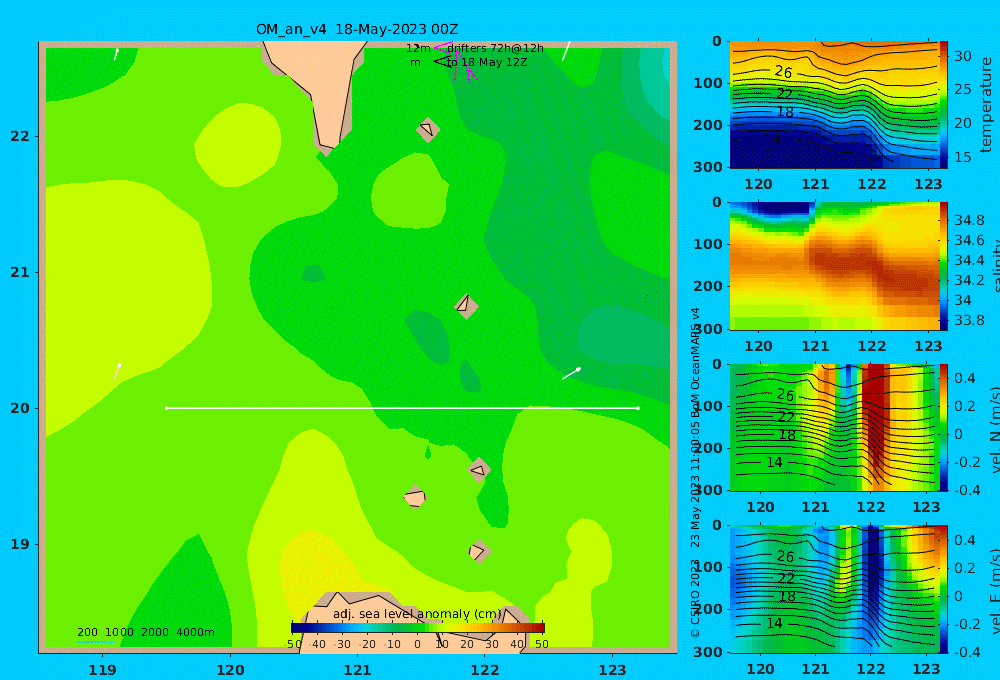
Task: Click the 30 tick on temperature colorbar
Action: (962, 56)
